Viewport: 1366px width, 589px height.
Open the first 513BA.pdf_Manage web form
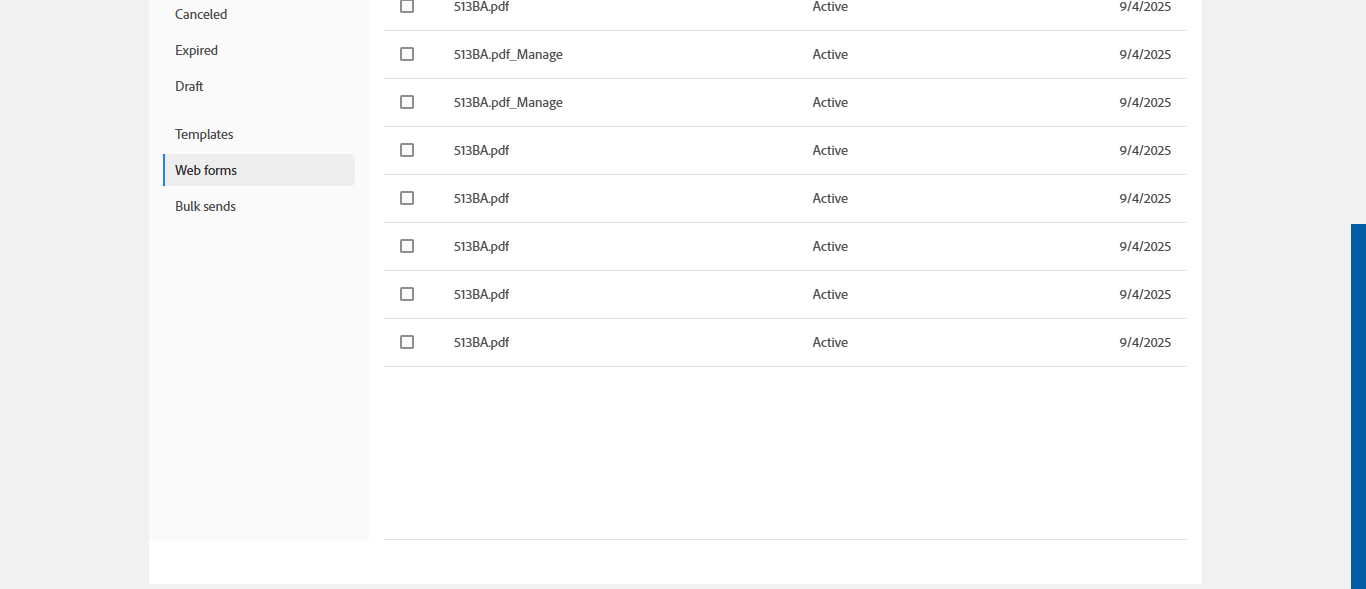(508, 54)
